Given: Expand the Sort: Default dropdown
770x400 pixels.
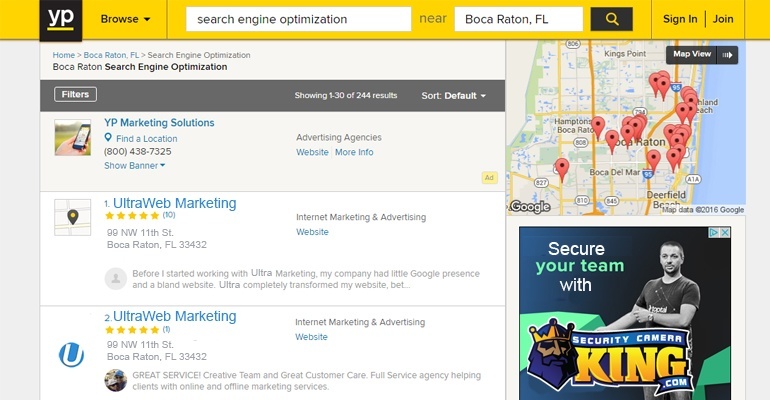Looking at the screenshot, I should click(x=453, y=96).
